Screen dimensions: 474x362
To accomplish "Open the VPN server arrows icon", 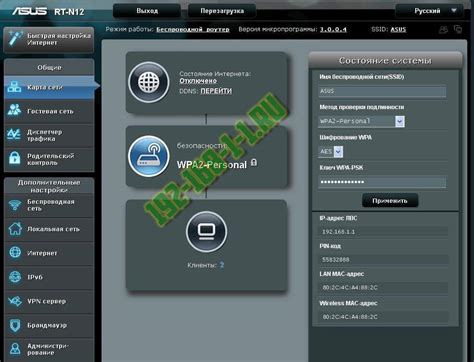I will [15, 301].
